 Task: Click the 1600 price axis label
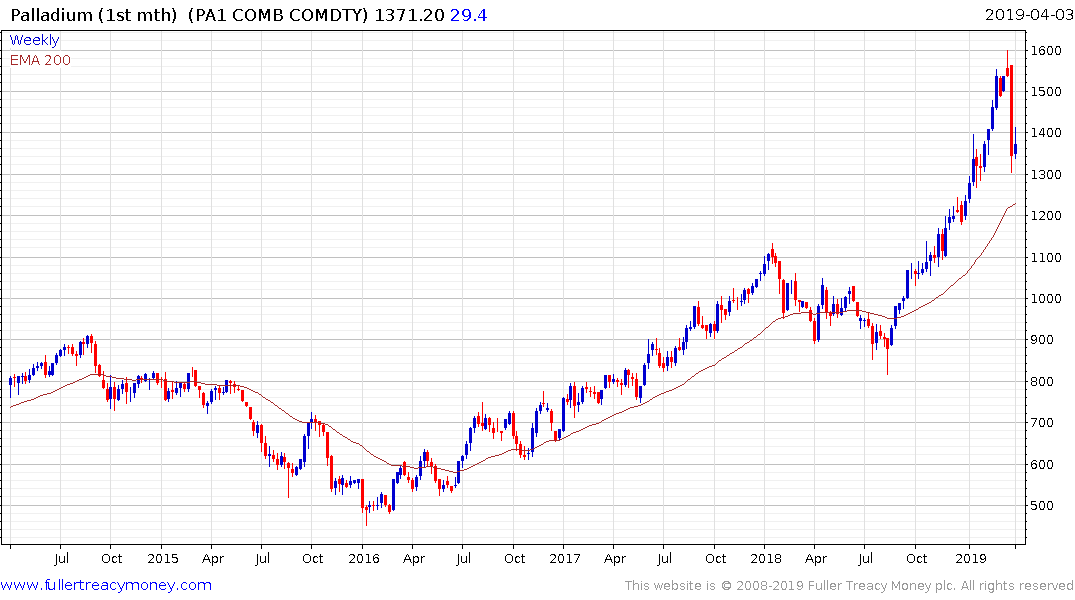coord(1046,51)
